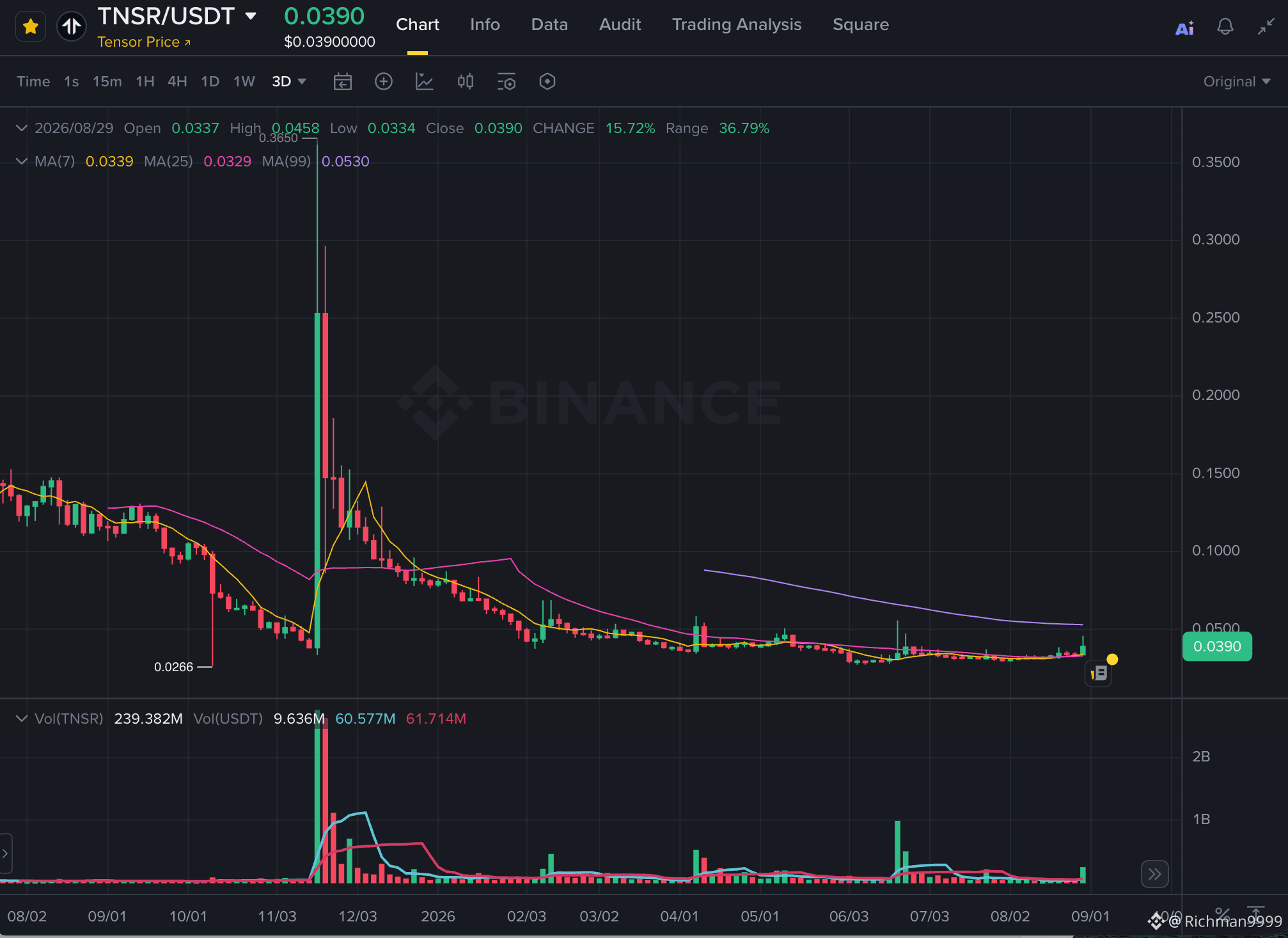Click the Vol(USDT) value 9.636M

tap(299, 719)
